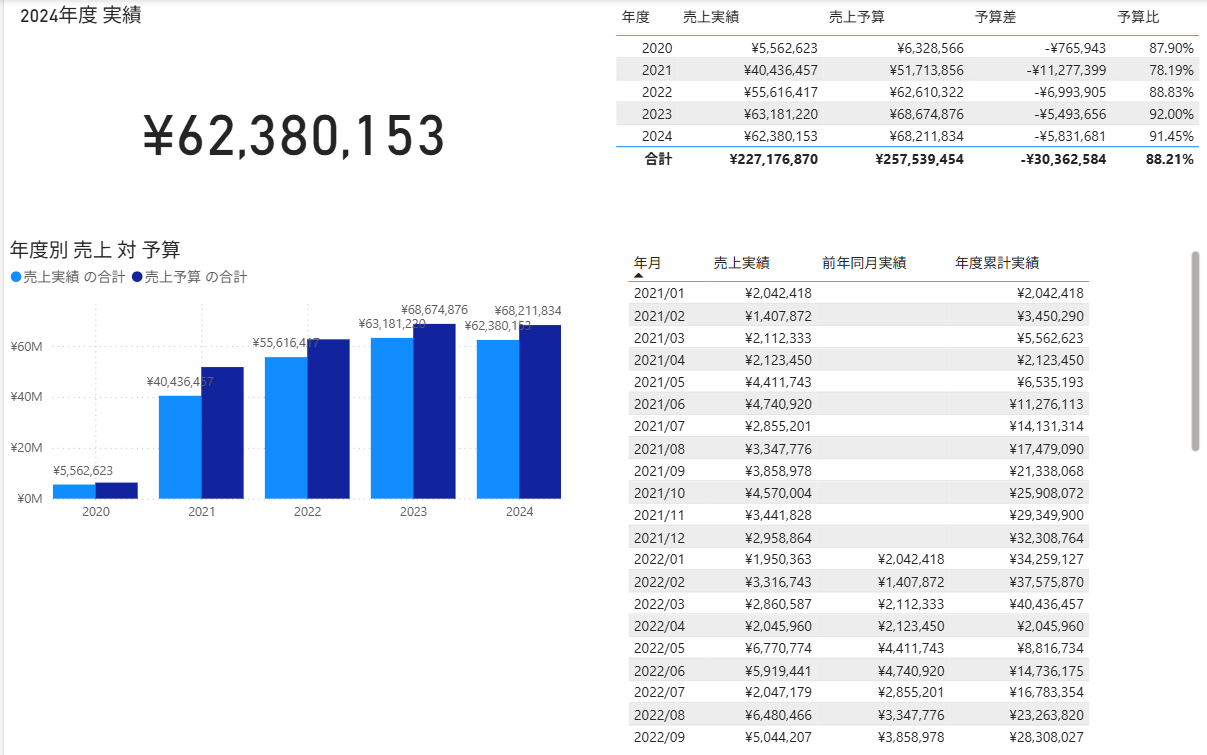Click the dark blue 売上予算 legend marker
Viewport: 1207px width, 755px height.
(137, 277)
